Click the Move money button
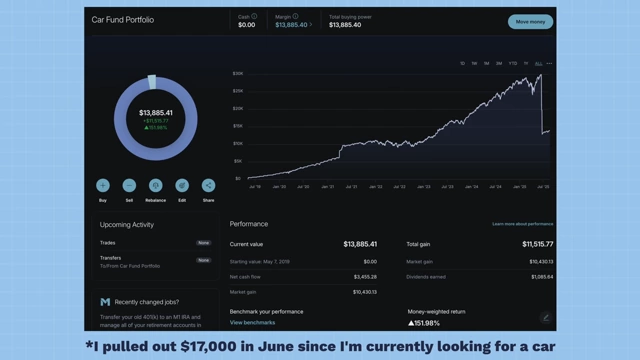This screenshot has width=640, height=360. (x=530, y=22)
